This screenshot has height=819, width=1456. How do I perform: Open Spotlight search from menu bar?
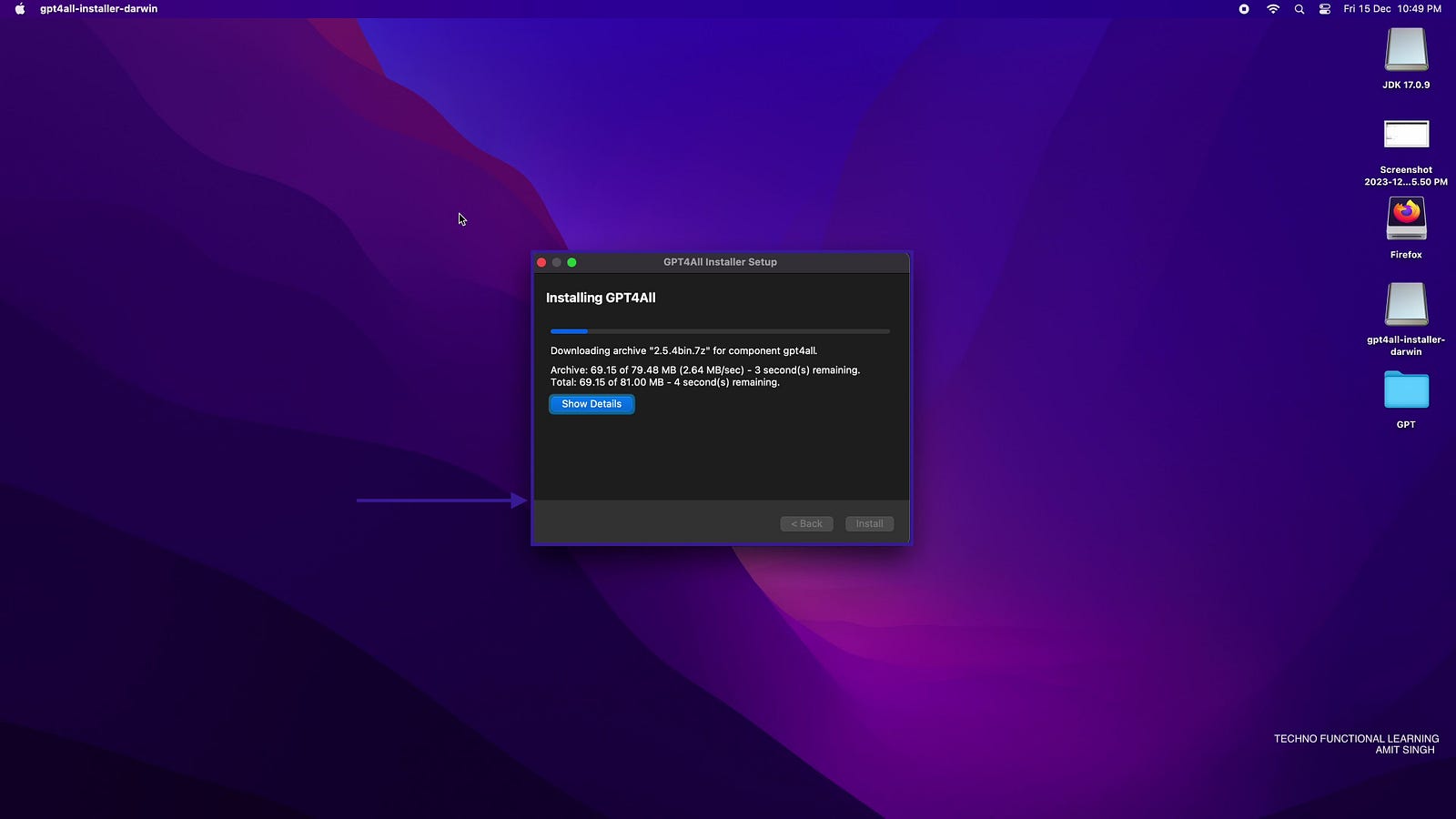tap(1299, 9)
